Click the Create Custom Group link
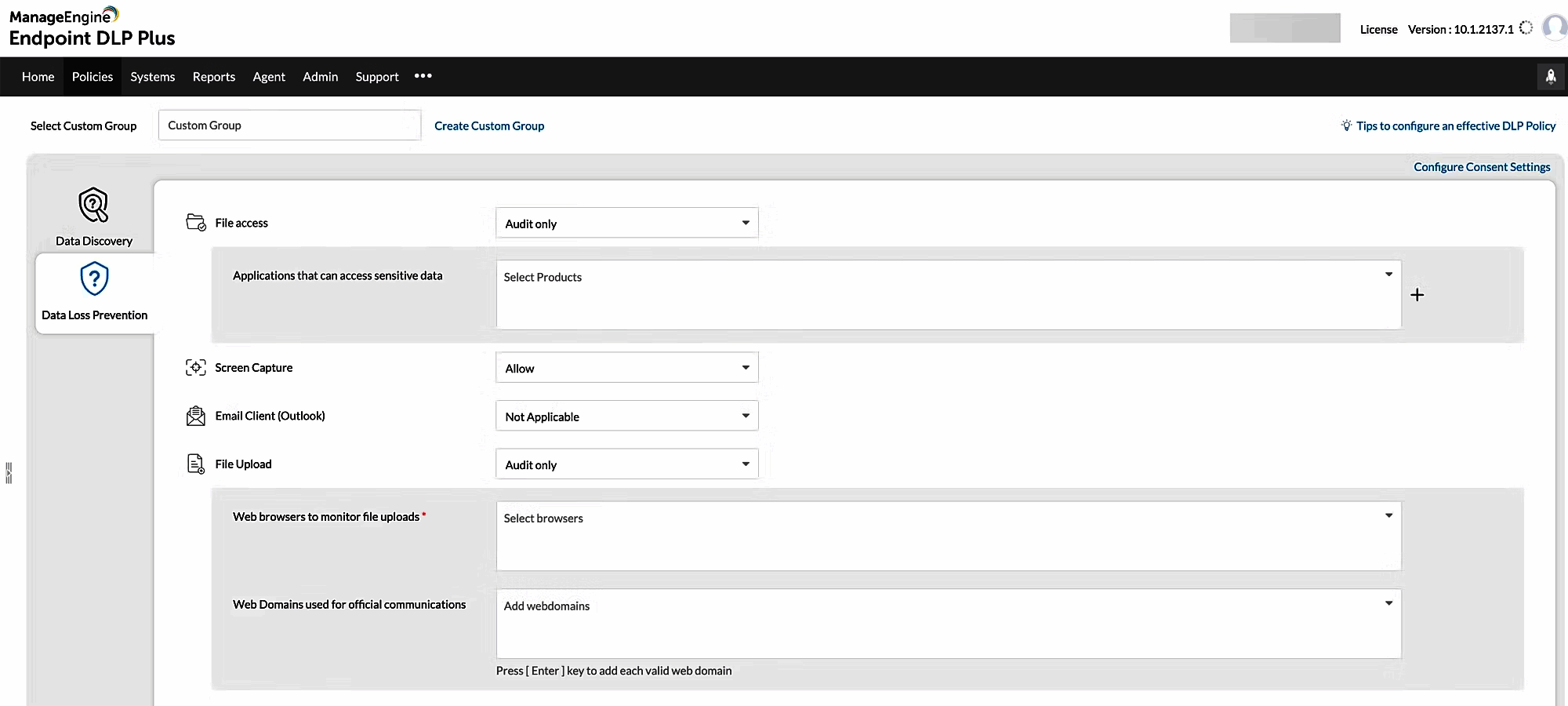 489,126
